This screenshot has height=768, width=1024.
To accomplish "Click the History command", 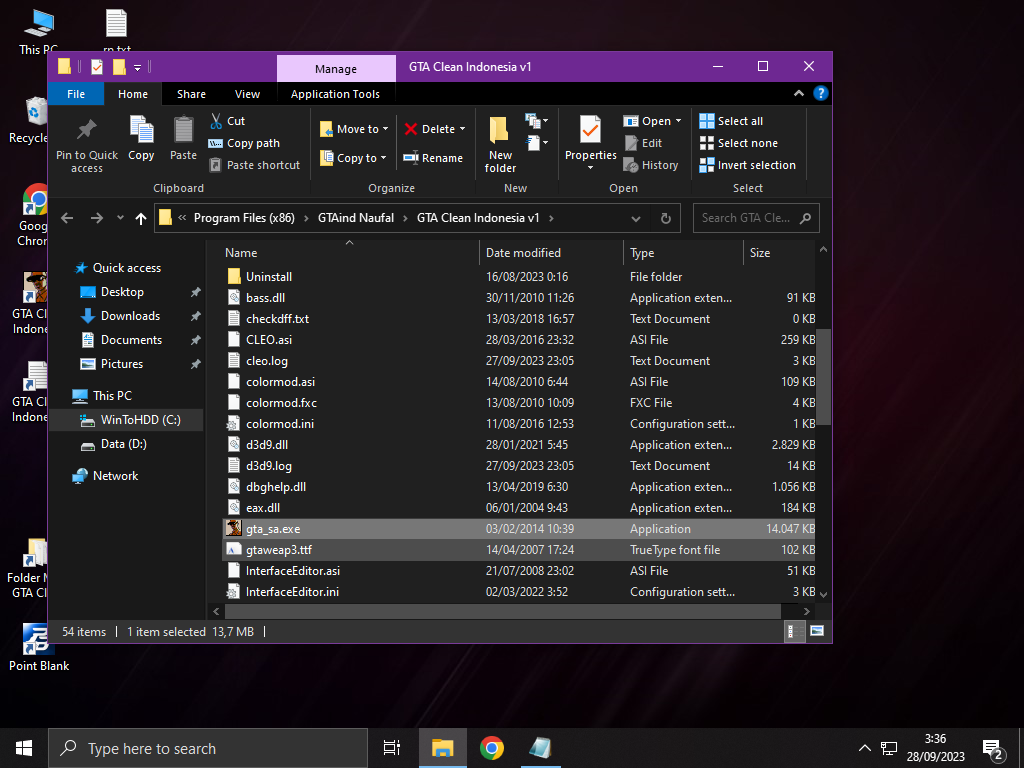I will [x=651, y=165].
